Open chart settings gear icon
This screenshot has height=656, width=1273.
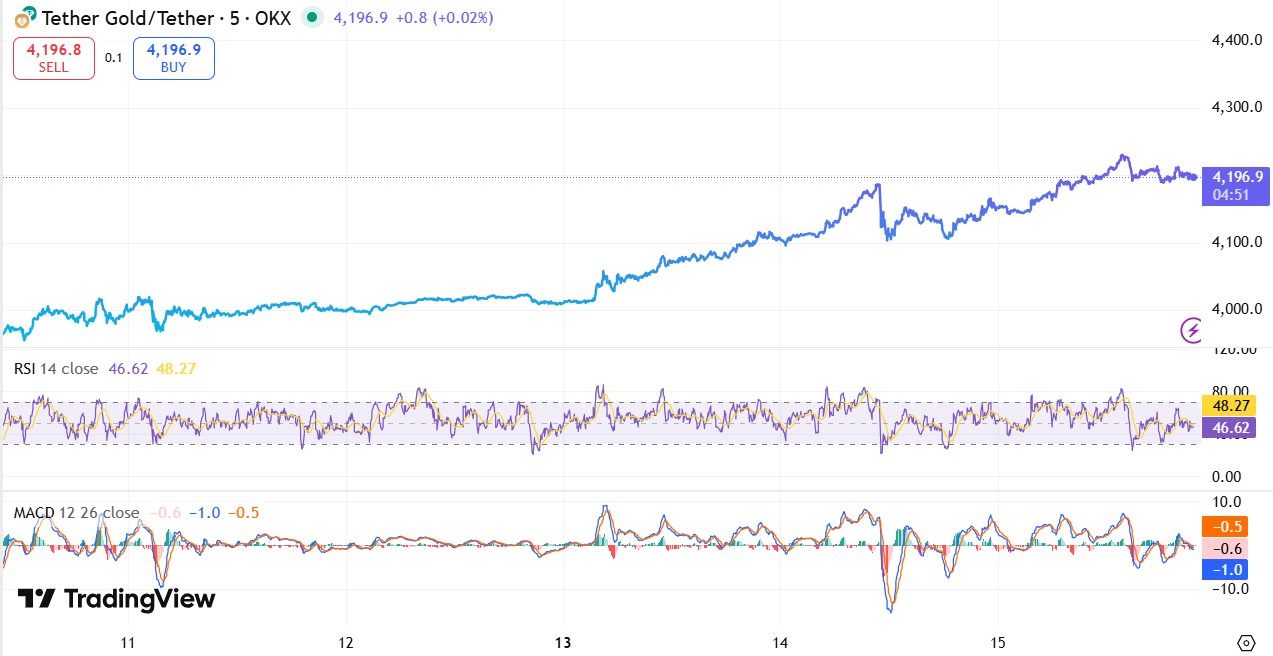tap(1246, 642)
